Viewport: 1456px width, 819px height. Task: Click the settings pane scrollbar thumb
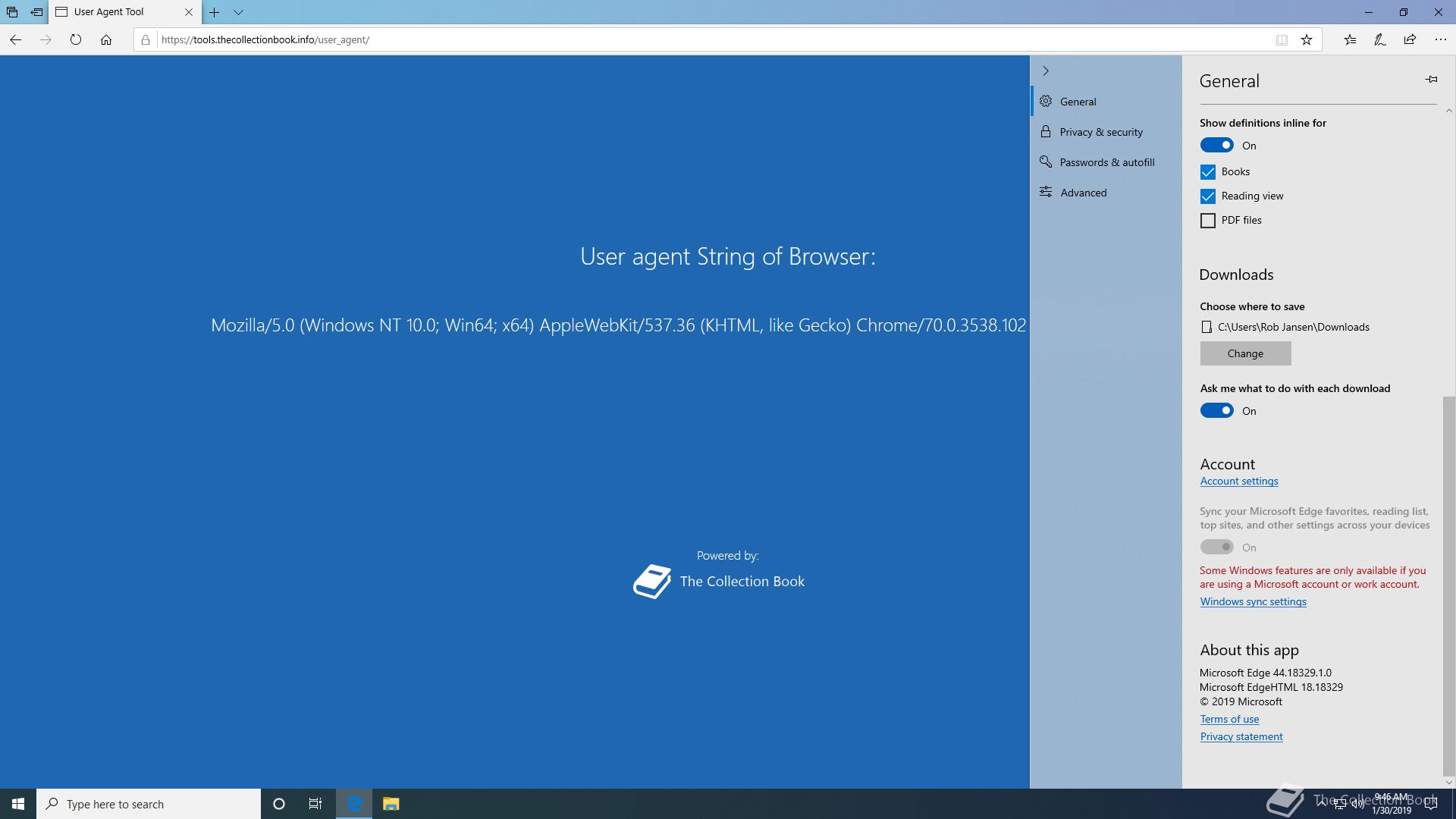pyautogui.click(x=1448, y=585)
